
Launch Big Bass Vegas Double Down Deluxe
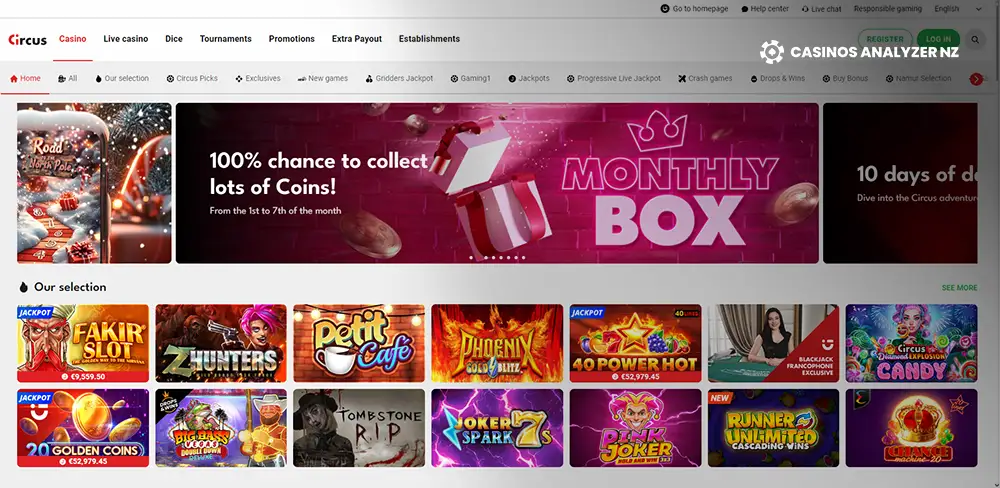221,428
